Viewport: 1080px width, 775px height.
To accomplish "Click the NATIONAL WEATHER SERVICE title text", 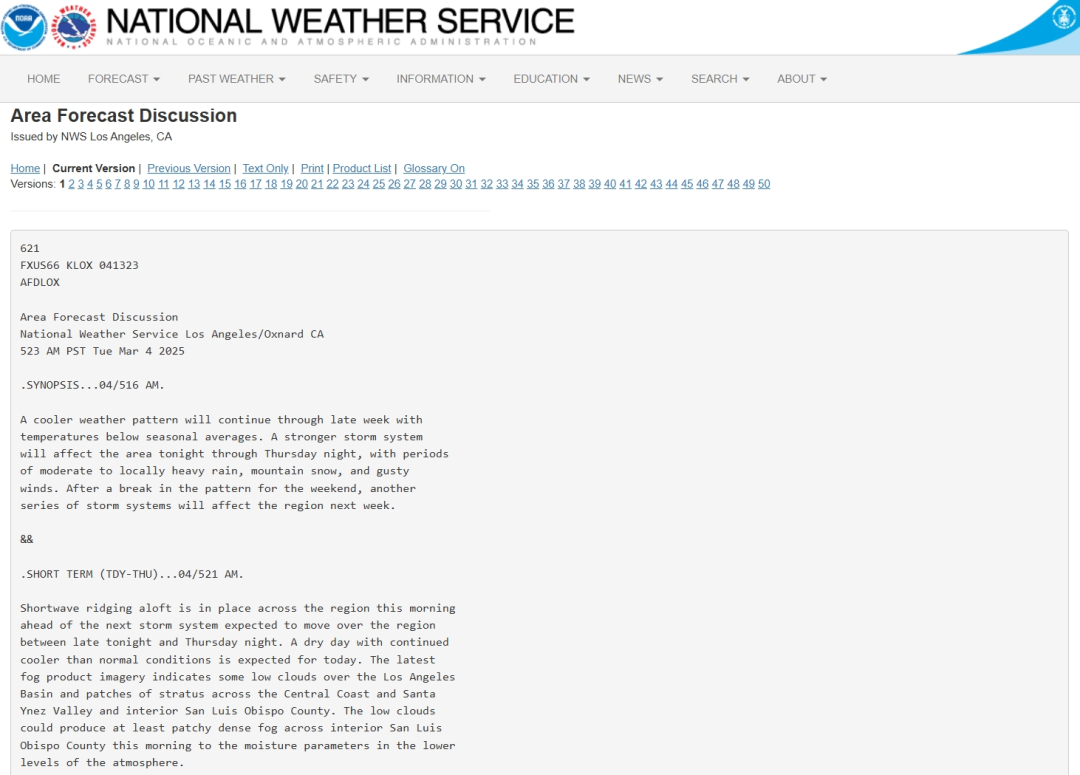I will (x=340, y=21).
